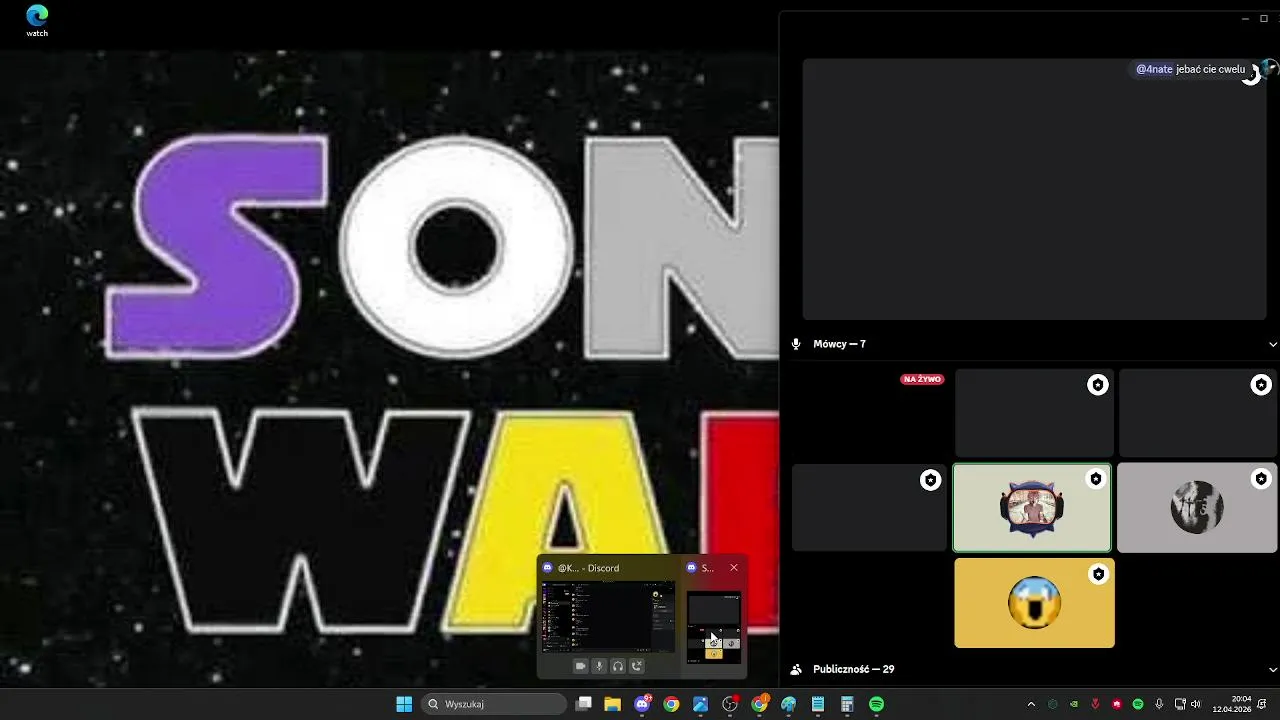Turn on camera in Discord taskbar preview
1280x720 pixels.
point(580,666)
